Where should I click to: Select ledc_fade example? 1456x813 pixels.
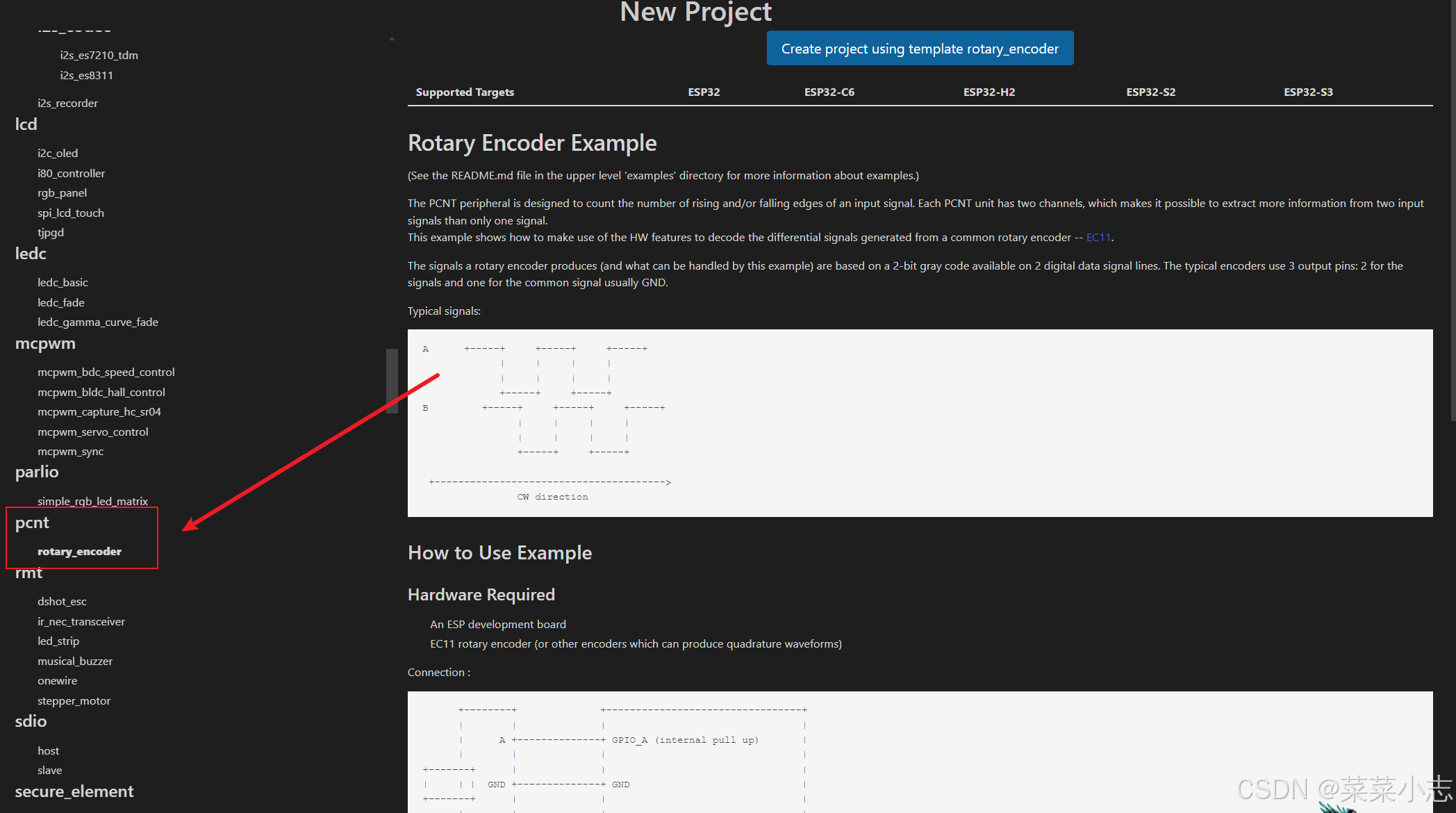pos(61,302)
